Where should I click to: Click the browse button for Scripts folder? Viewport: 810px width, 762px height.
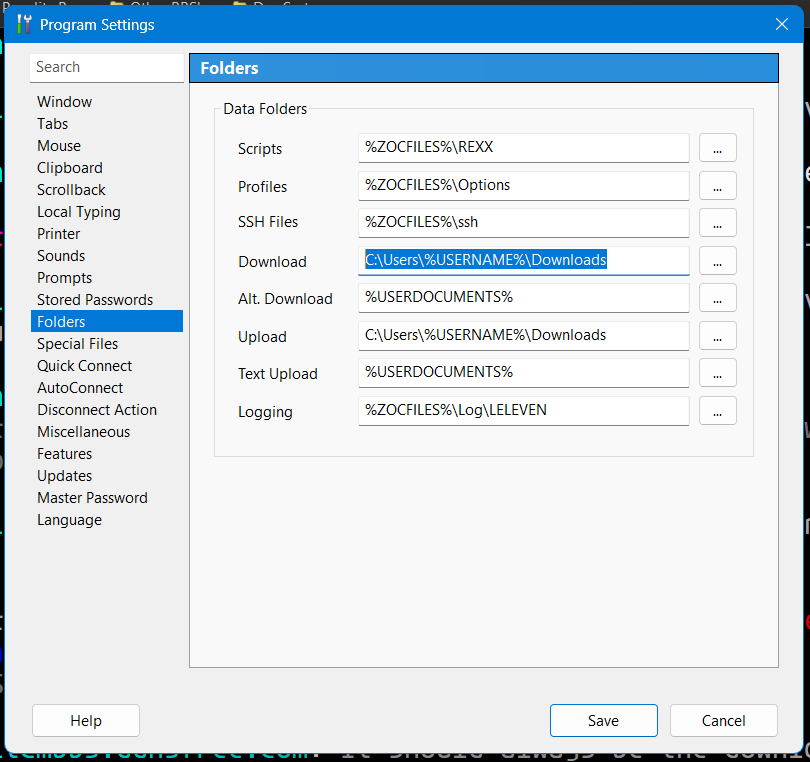pos(717,148)
